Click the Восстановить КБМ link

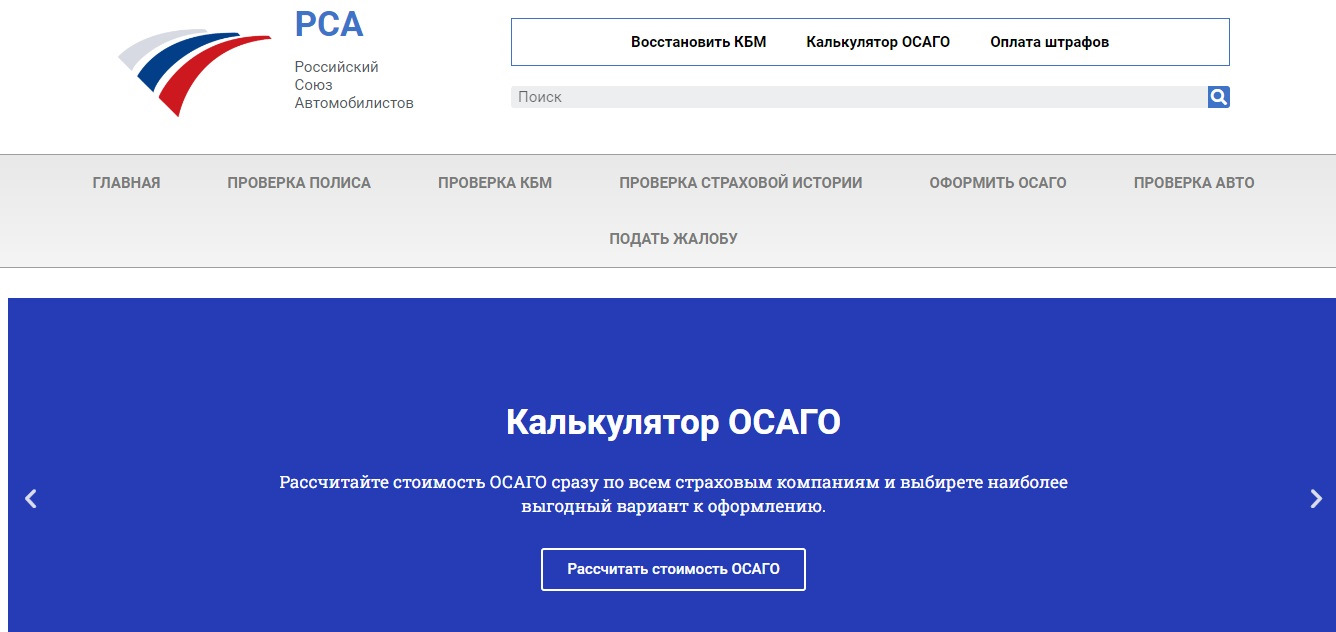[699, 42]
